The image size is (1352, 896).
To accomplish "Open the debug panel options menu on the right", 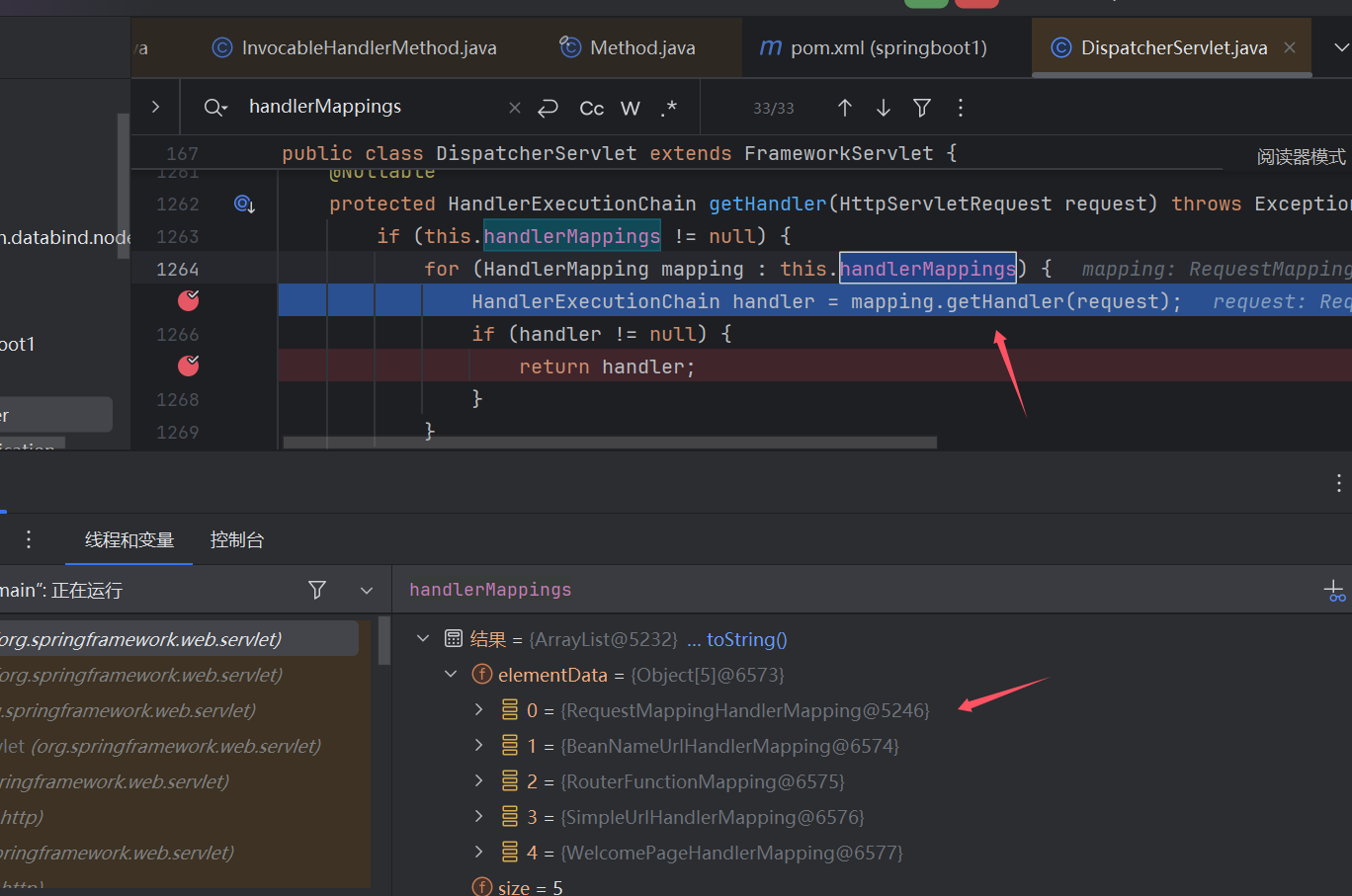I will pyautogui.click(x=1339, y=483).
